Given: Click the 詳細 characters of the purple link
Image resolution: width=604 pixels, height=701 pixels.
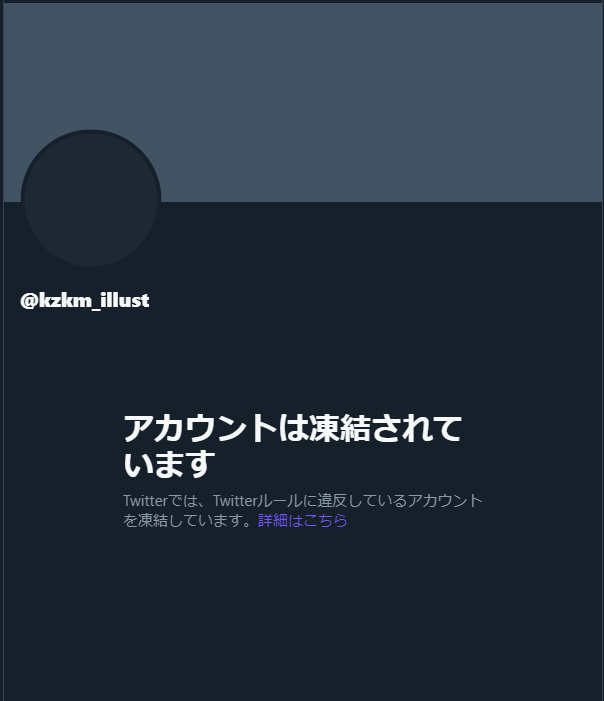Looking at the screenshot, I should click(273, 520).
